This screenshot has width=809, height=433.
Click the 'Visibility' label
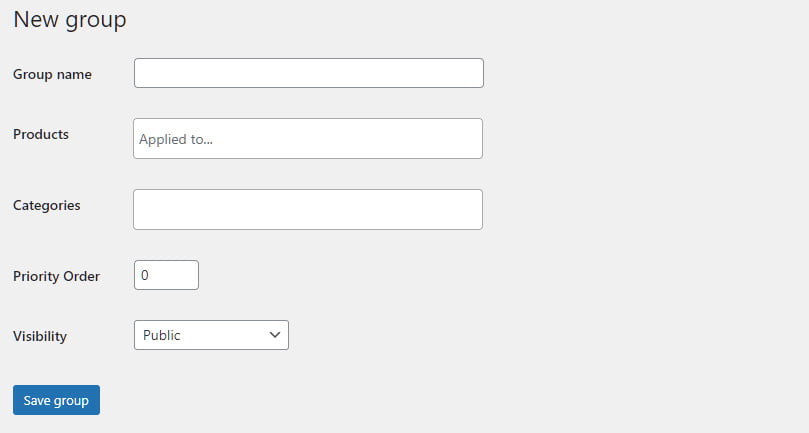(x=40, y=336)
